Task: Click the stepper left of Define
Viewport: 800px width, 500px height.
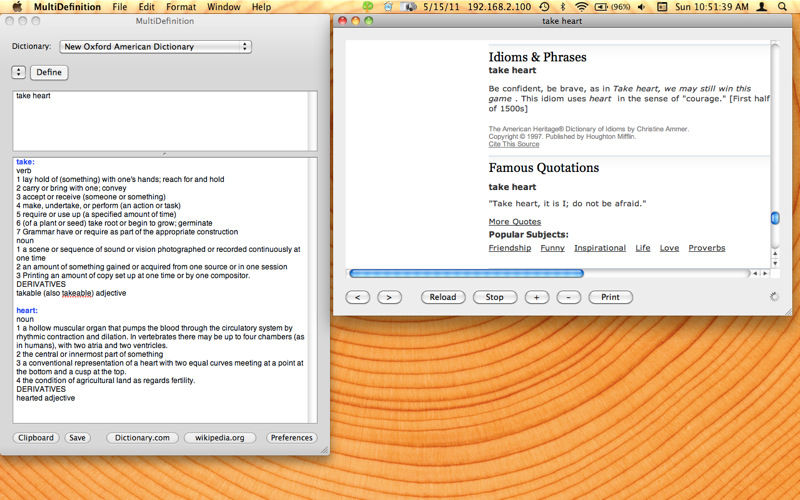Action: (x=18, y=72)
